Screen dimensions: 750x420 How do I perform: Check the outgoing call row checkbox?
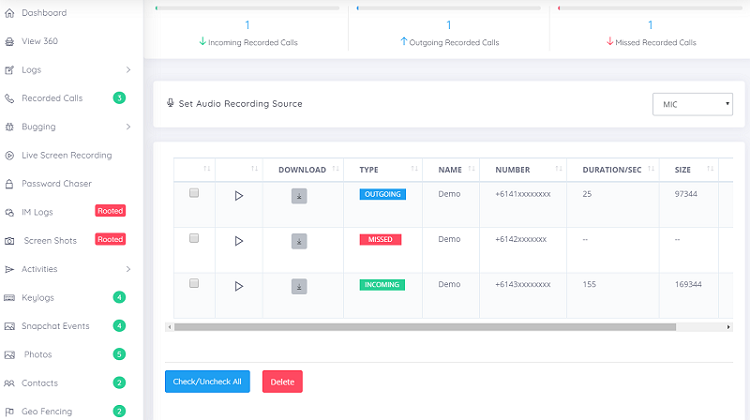[x=194, y=193]
